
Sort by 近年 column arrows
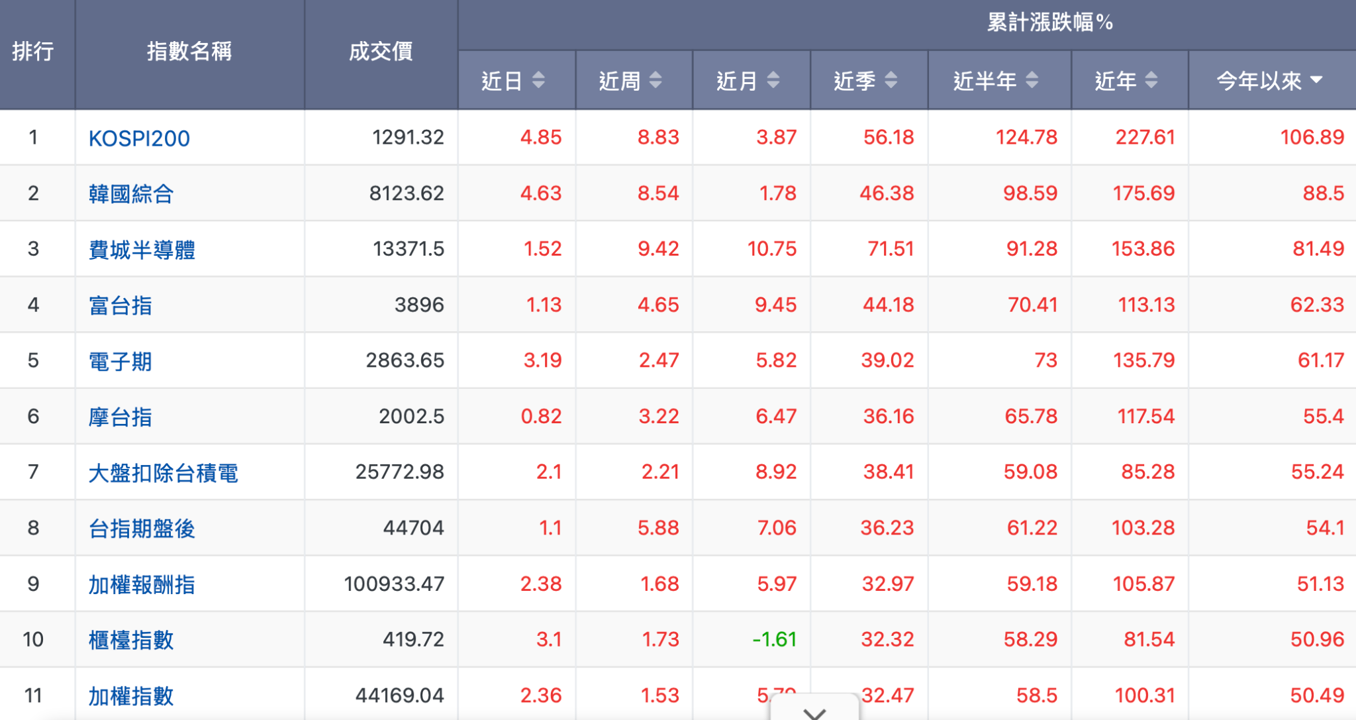(x=1151, y=80)
